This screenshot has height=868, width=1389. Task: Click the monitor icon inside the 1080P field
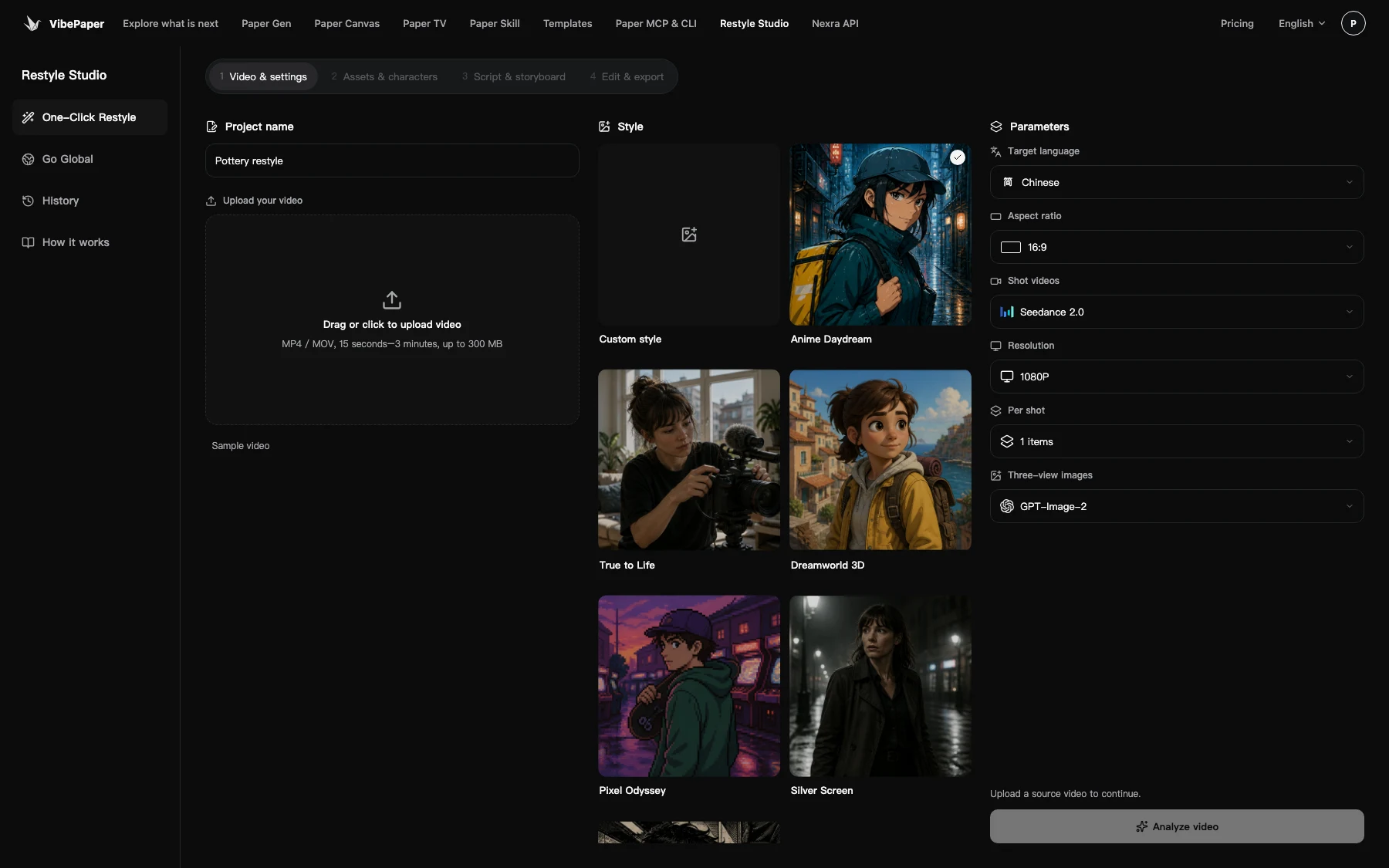point(1007,377)
